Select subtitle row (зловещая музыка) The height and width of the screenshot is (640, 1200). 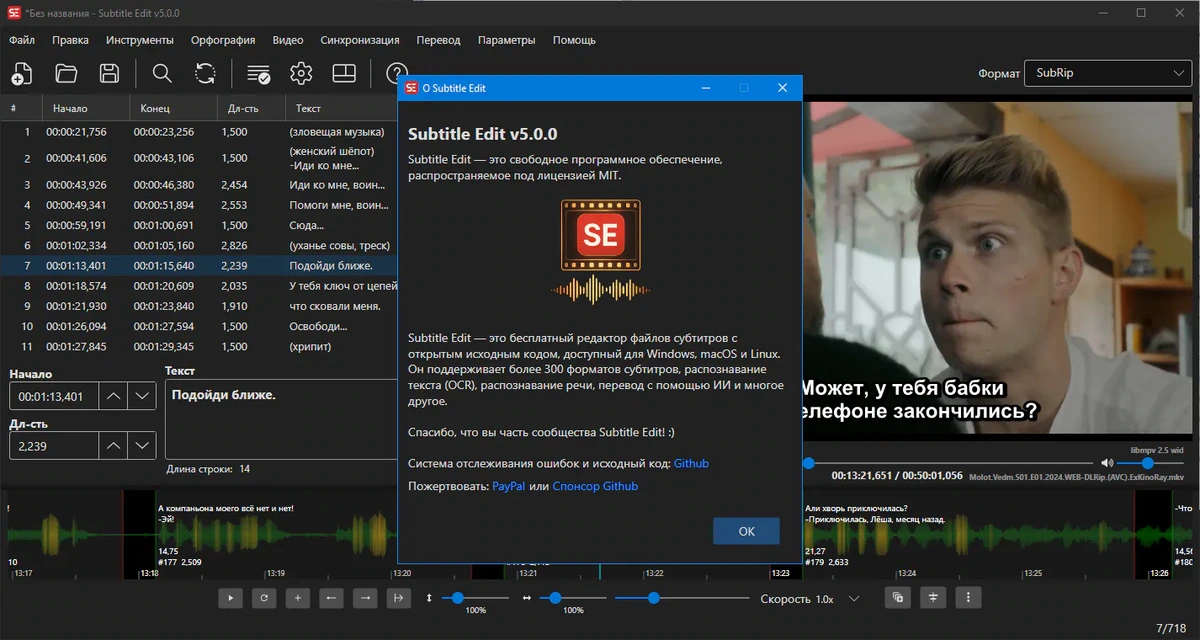[200, 132]
